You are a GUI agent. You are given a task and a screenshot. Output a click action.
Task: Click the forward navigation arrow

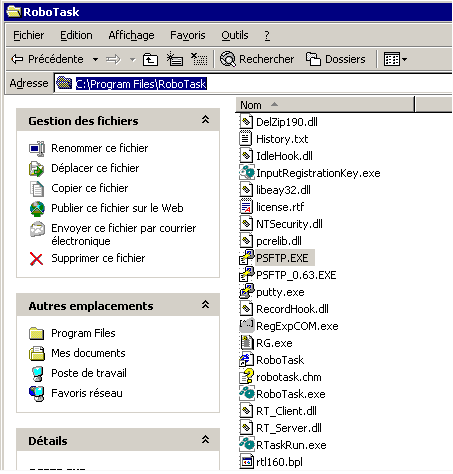click(113, 60)
